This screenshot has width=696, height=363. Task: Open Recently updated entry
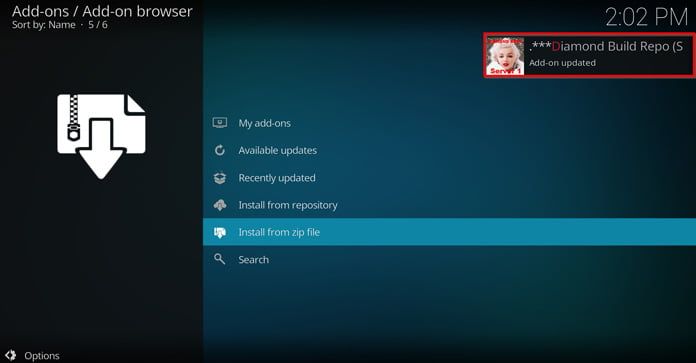[x=449, y=178]
